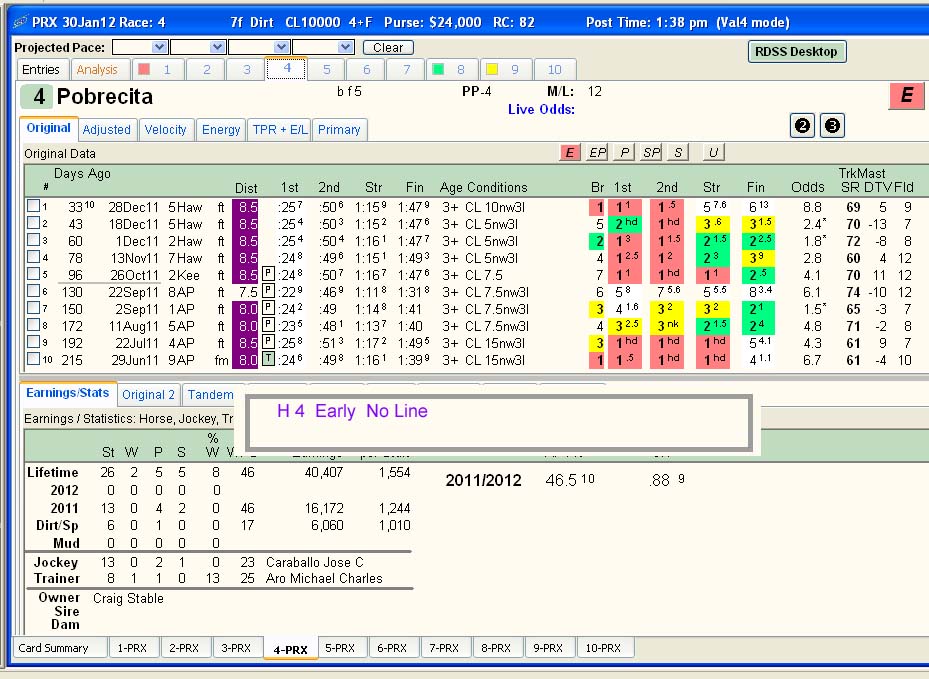Go to race 7-PRX tab

444,648
